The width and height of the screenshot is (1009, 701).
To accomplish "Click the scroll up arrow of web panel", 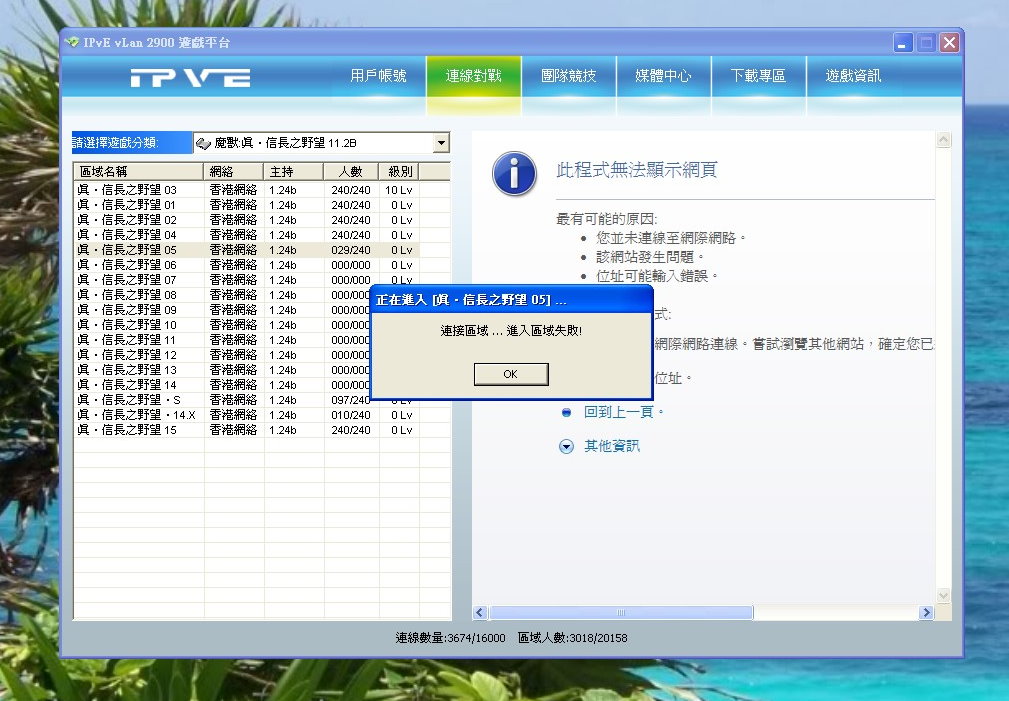I will 943,142.
